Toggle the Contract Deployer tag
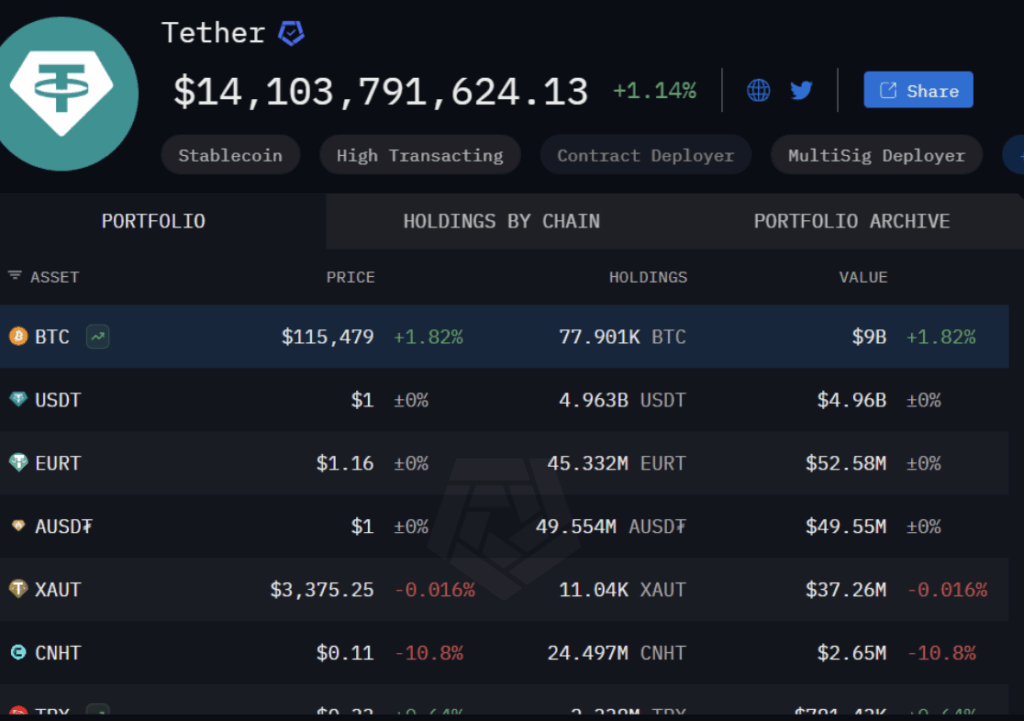The width and height of the screenshot is (1024, 721). click(x=645, y=155)
